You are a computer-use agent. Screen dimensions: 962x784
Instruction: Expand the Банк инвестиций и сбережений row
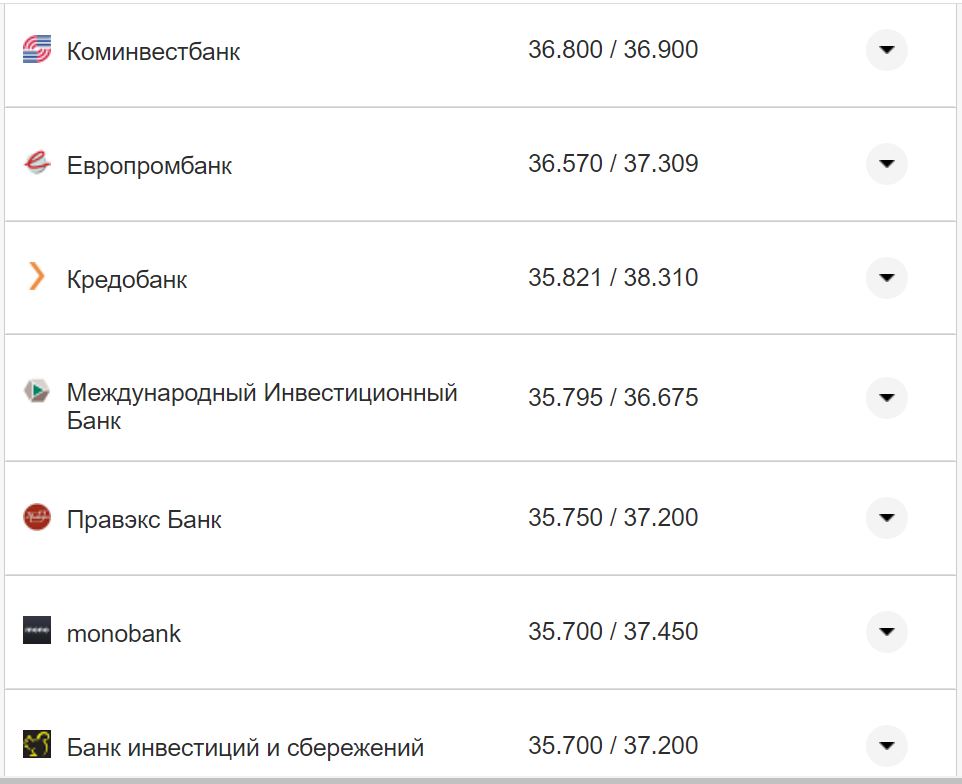[x=886, y=746]
